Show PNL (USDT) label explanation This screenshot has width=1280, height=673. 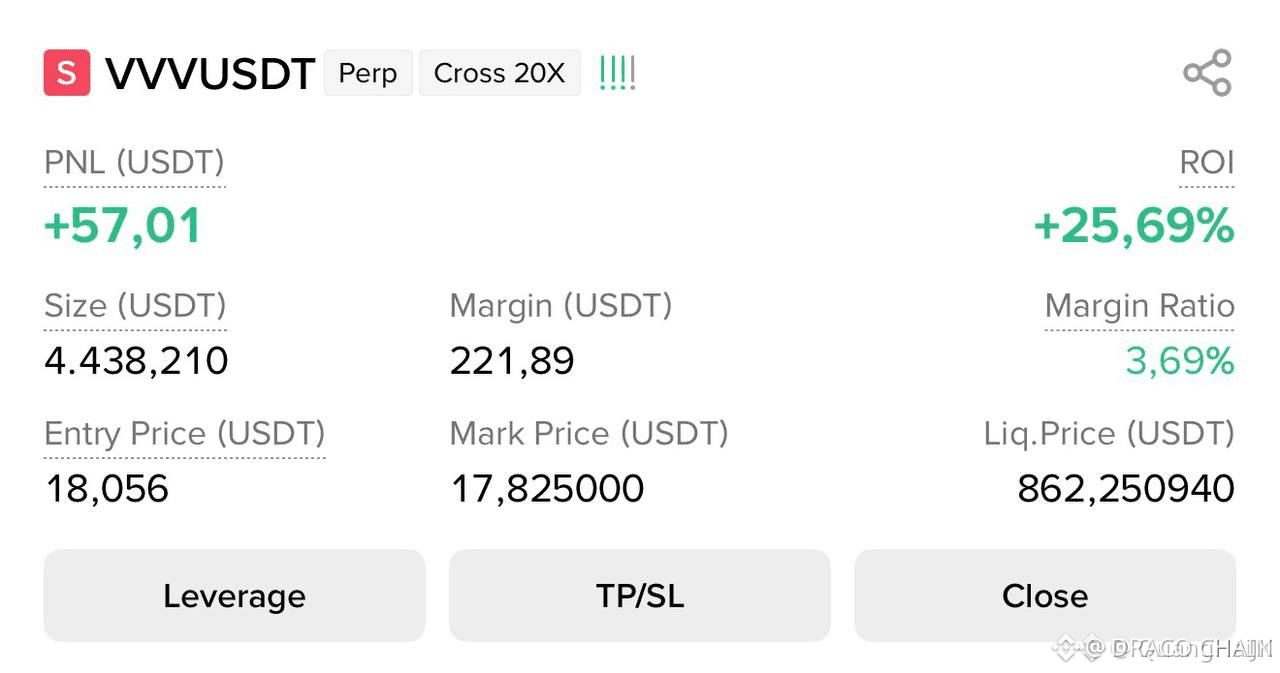tap(134, 163)
